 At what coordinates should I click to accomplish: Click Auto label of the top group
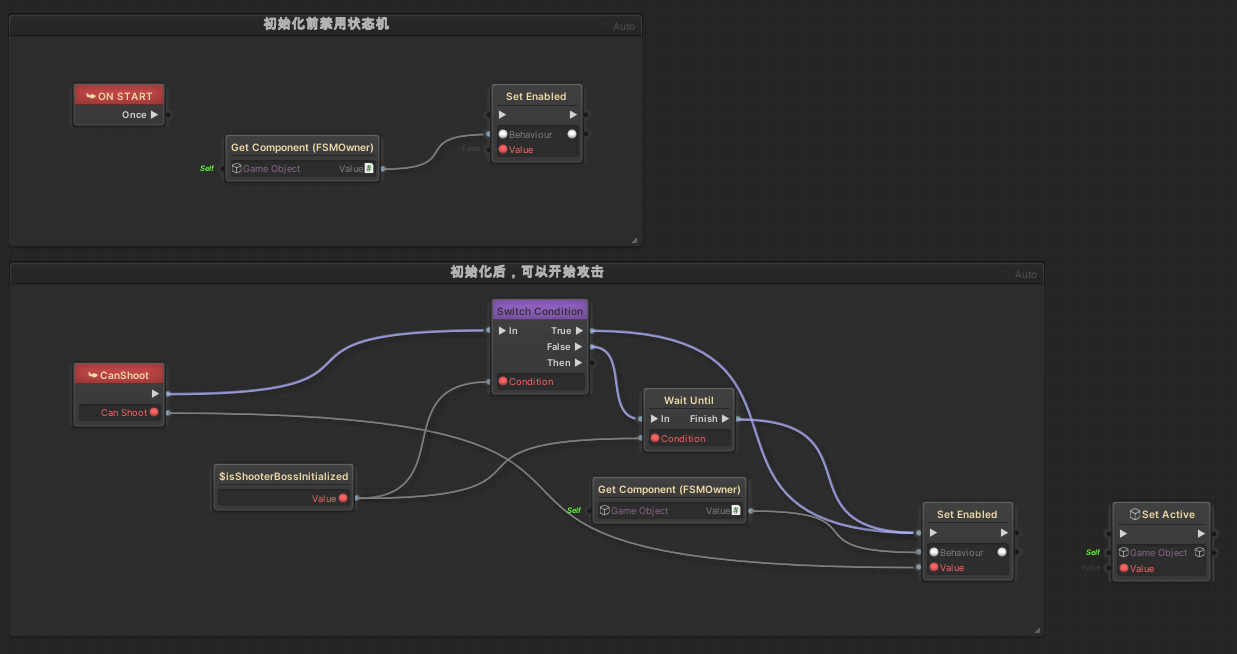[624, 26]
